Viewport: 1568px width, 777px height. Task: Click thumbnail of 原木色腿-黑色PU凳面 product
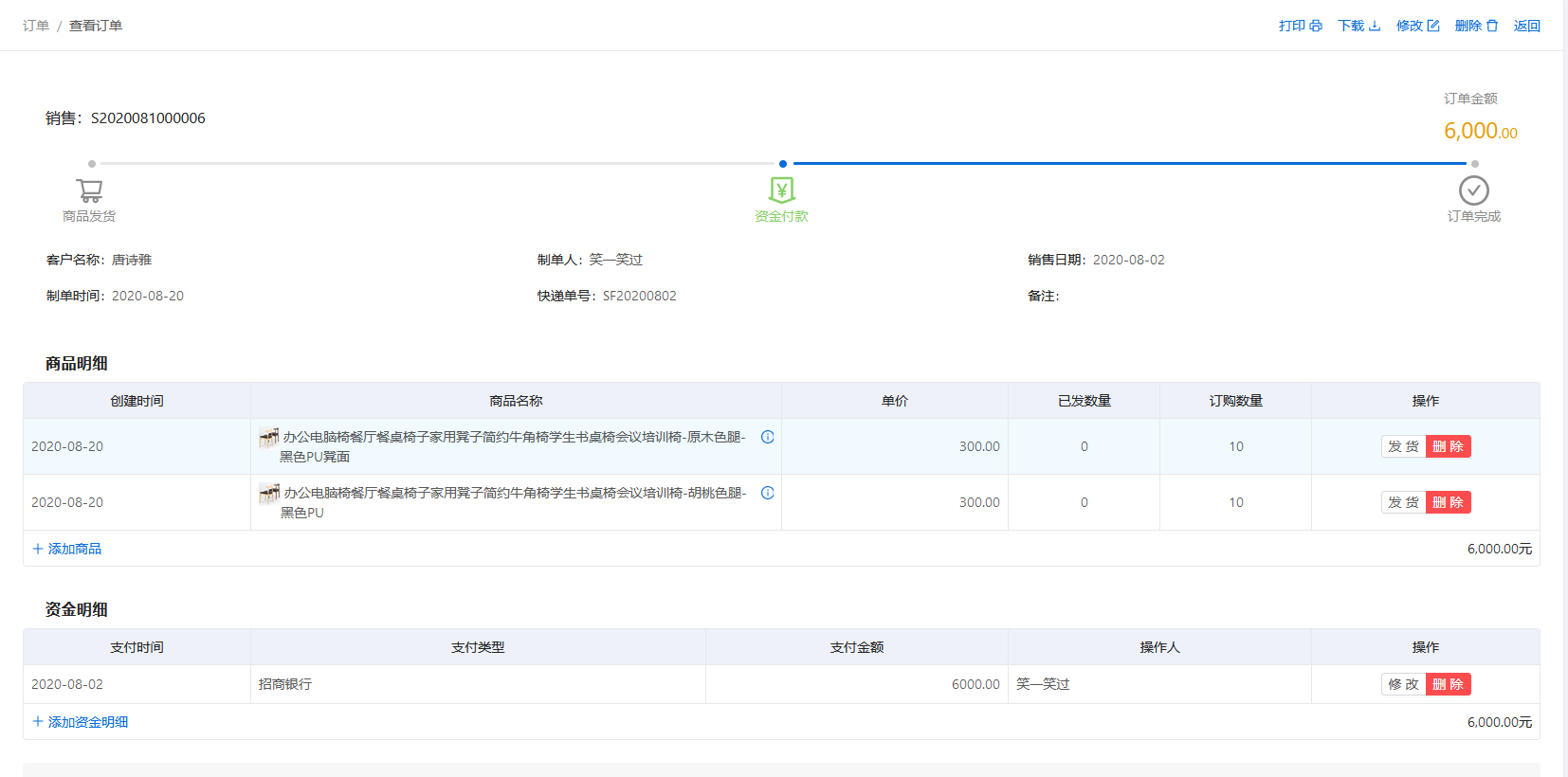coord(269,437)
